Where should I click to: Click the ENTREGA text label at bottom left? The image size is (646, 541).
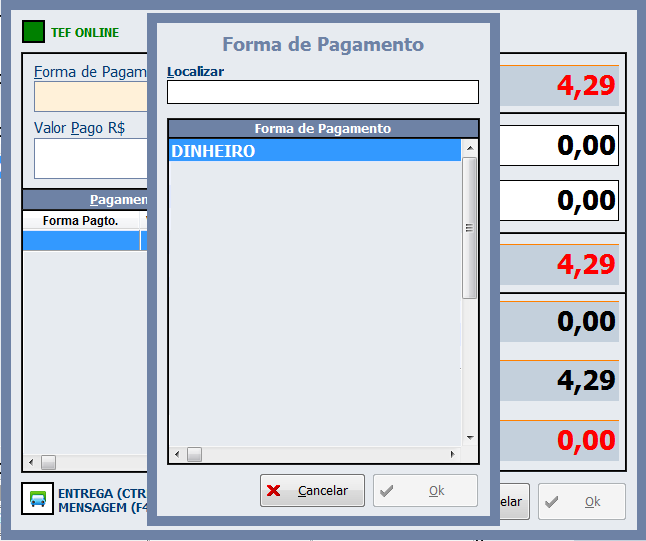[102, 494]
